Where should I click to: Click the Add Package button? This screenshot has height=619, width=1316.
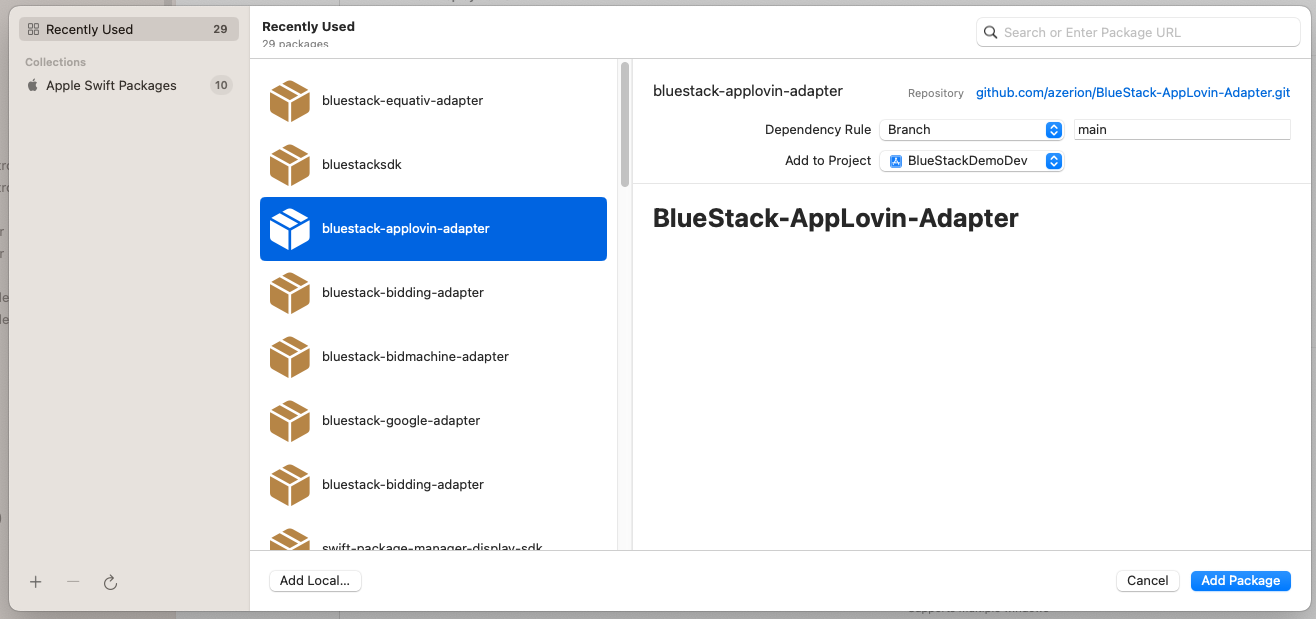[x=1241, y=581]
